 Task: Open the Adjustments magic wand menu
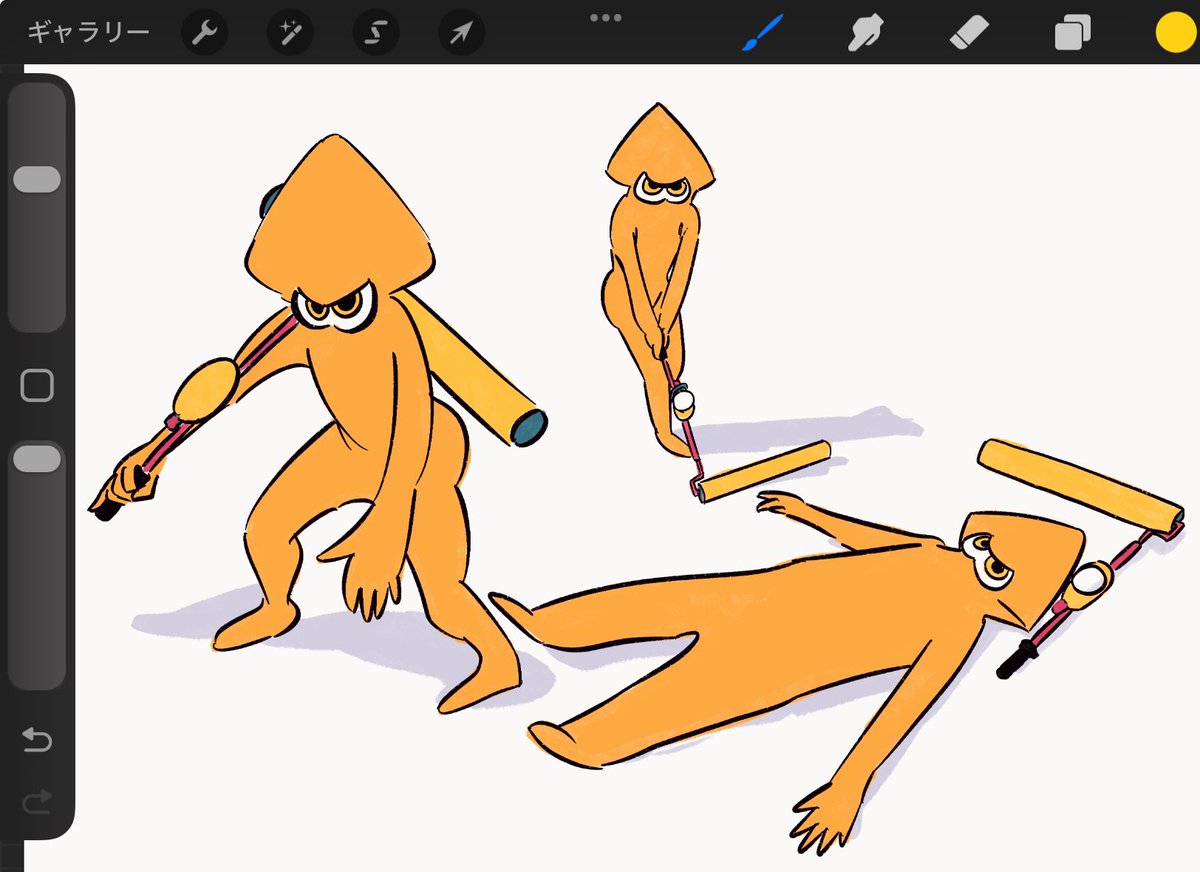(x=290, y=34)
